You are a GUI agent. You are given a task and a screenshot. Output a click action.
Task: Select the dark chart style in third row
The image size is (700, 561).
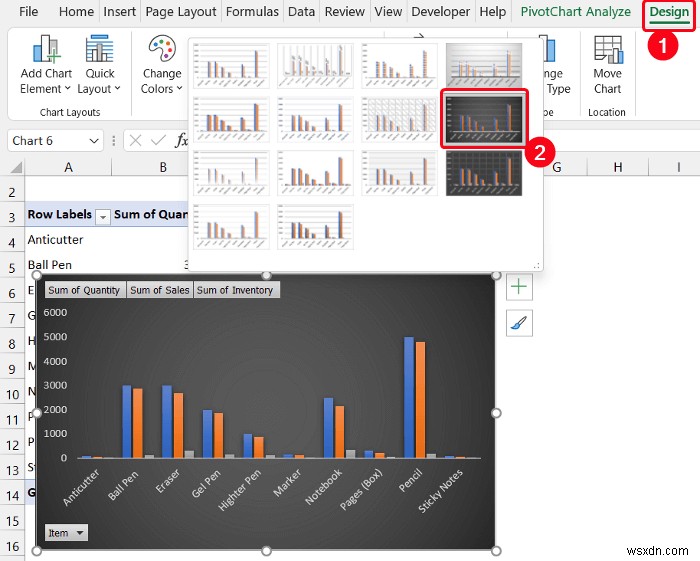(484, 173)
